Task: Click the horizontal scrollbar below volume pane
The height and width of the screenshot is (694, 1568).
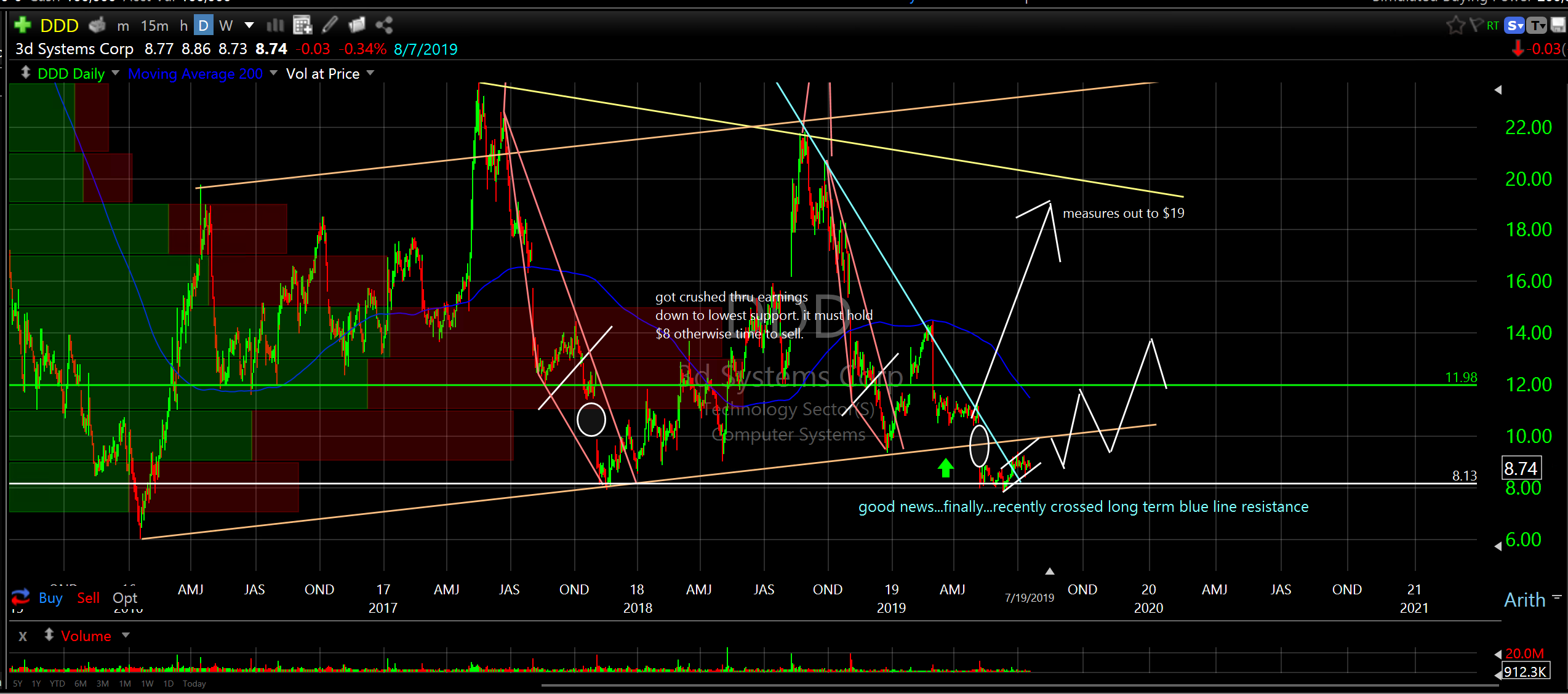Action: click(x=985, y=685)
